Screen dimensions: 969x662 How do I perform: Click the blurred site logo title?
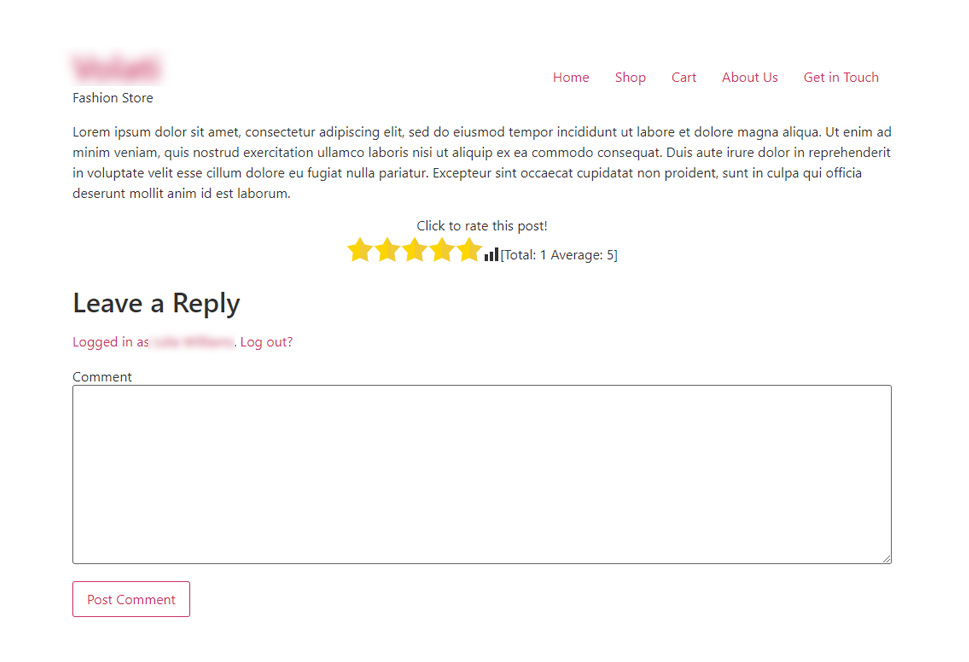pos(117,68)
